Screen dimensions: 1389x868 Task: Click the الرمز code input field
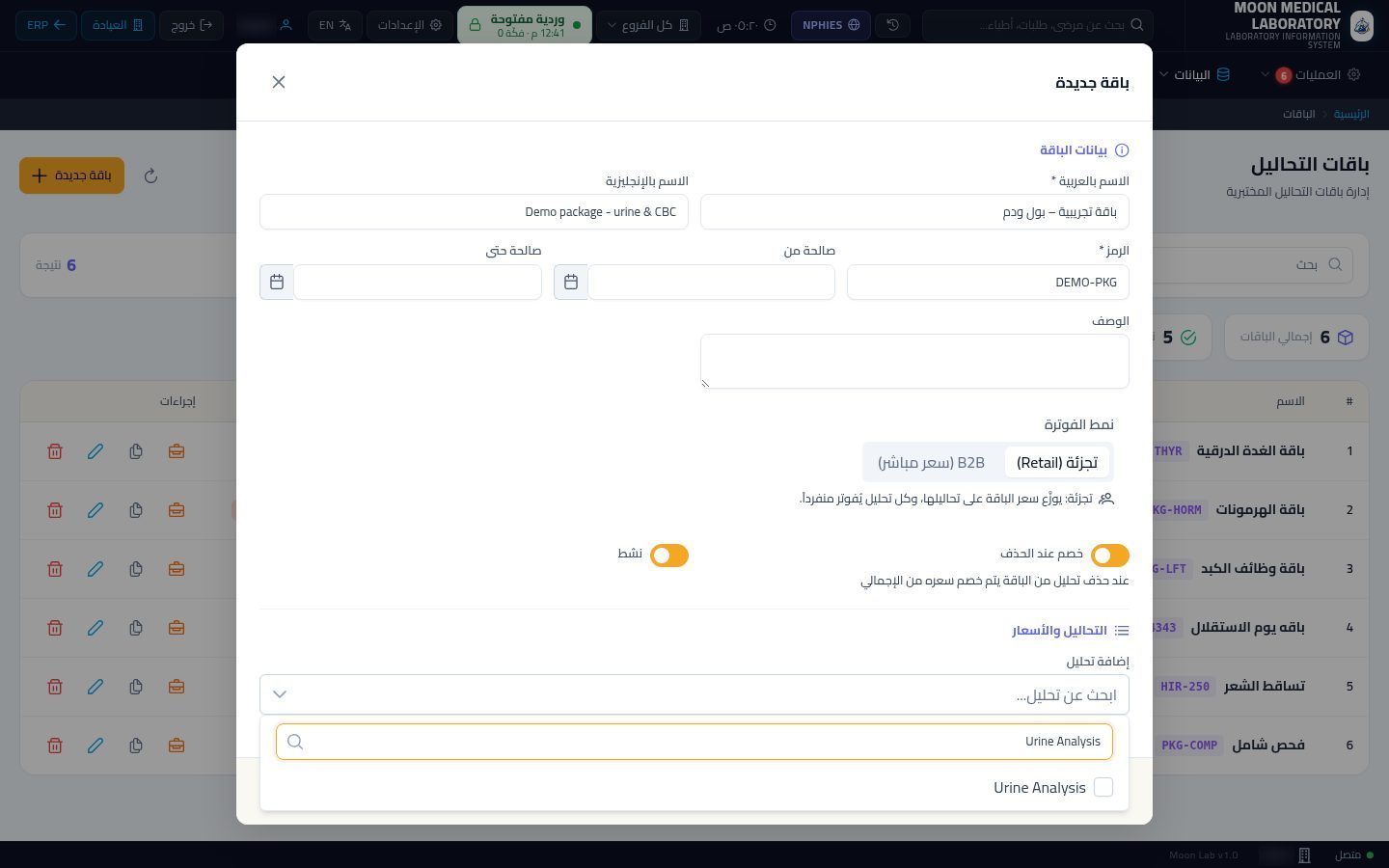click(x=988, y=283)
